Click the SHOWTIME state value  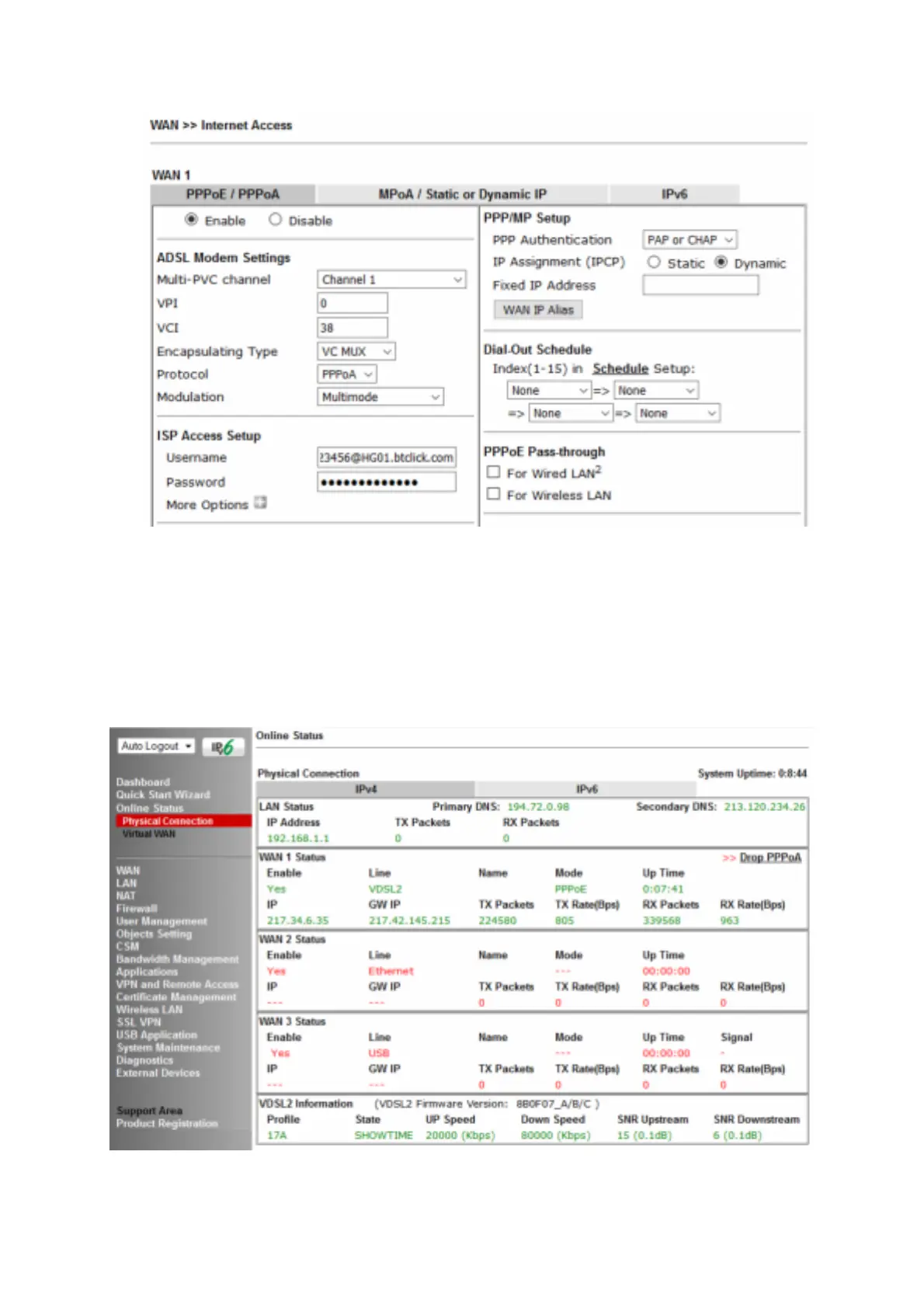click(384, 1136)
